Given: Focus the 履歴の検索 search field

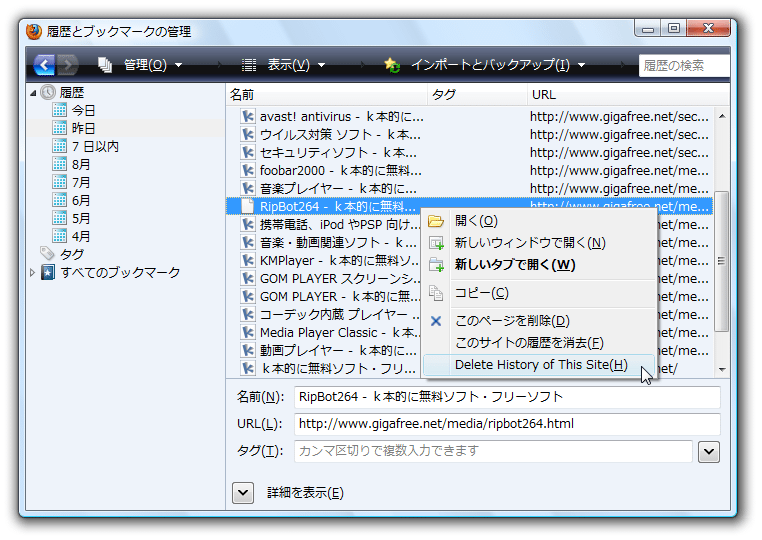Looking at the screenshot, I should (684, 65).
